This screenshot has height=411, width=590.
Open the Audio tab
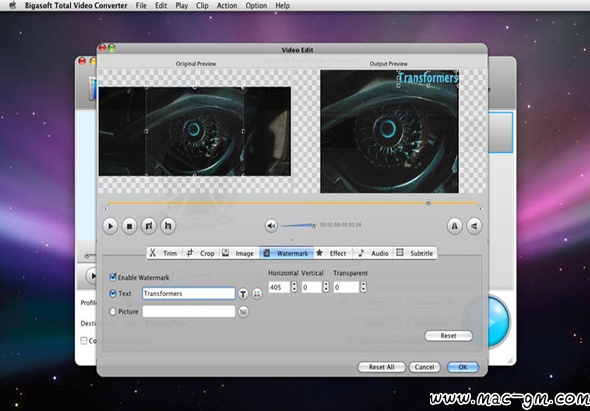pyautogui.click(x=374, y=253)
